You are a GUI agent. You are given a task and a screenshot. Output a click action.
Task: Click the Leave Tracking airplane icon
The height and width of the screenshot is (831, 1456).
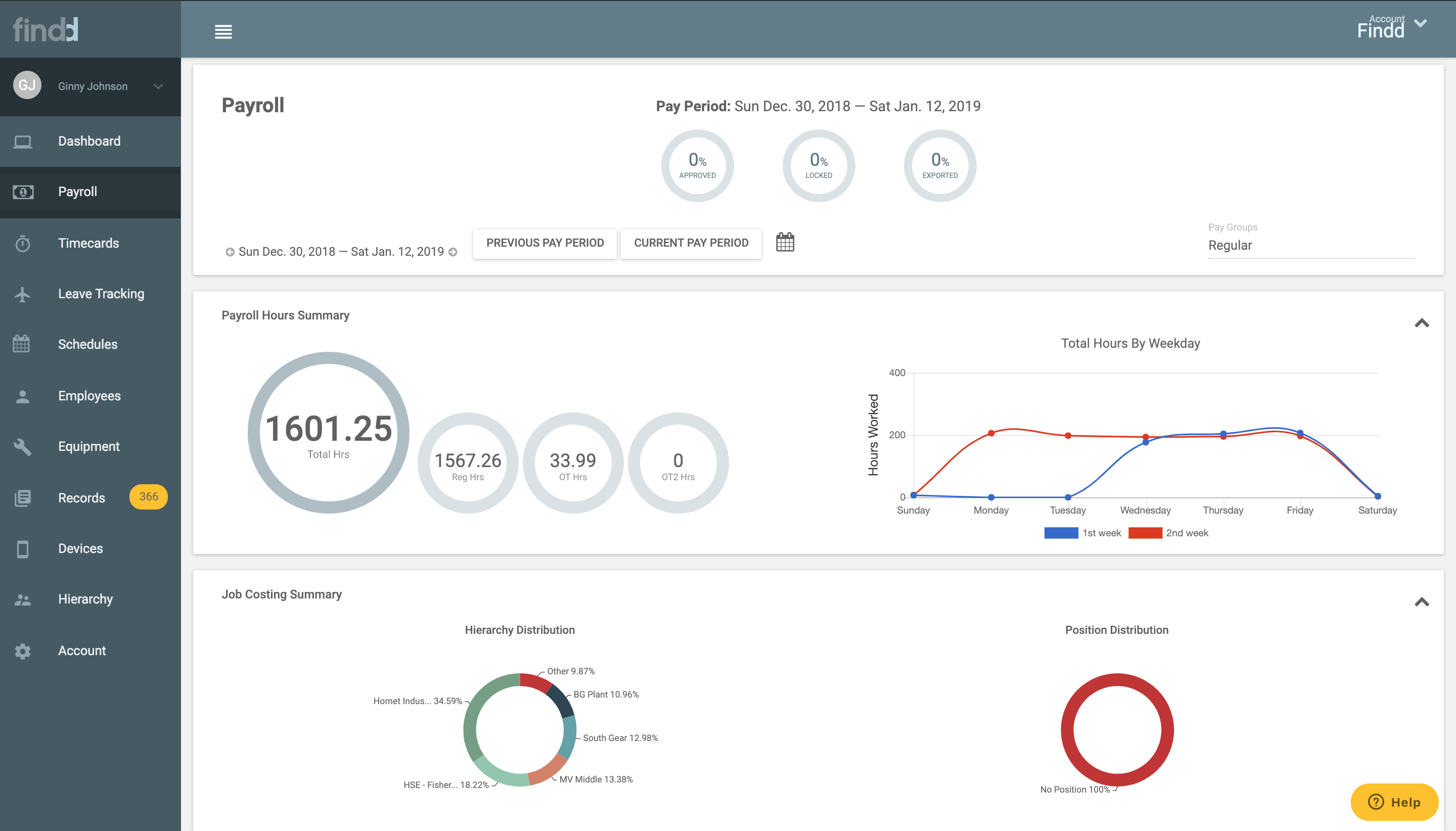[x=23, y=293]
